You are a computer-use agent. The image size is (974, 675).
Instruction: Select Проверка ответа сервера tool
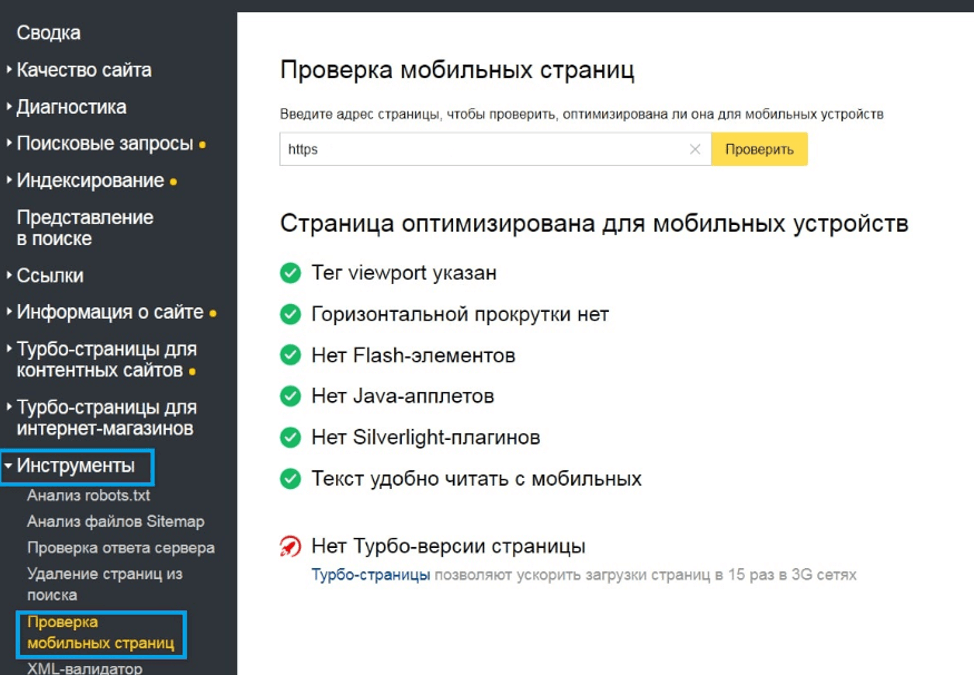(121, 548)
